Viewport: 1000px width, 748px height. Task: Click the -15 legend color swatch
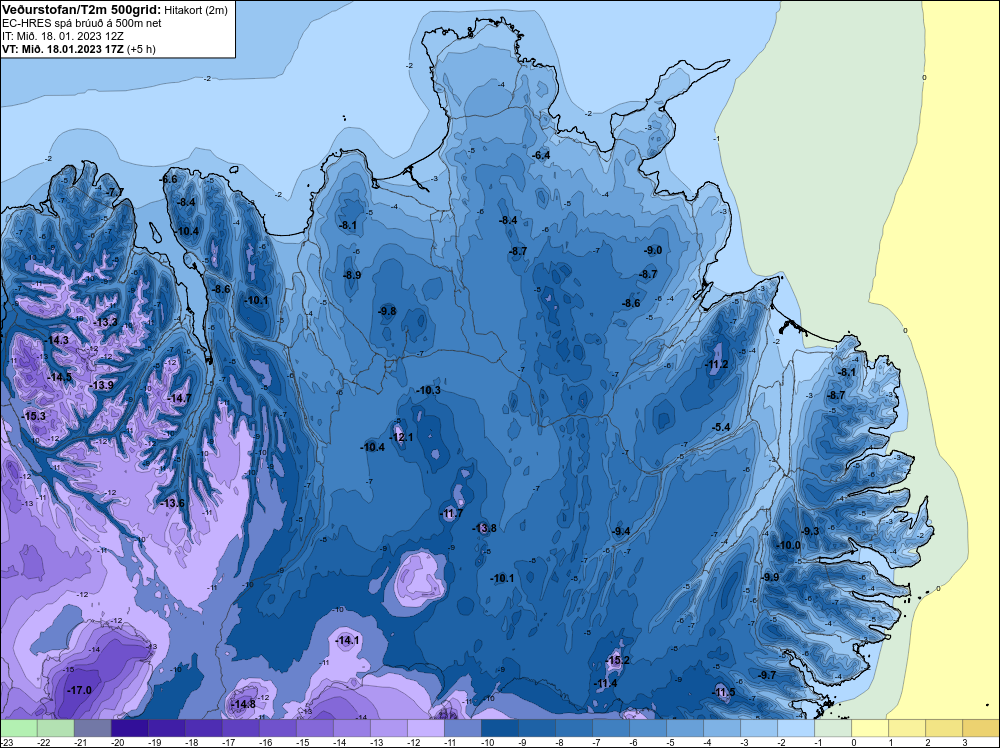click(314, 728)
